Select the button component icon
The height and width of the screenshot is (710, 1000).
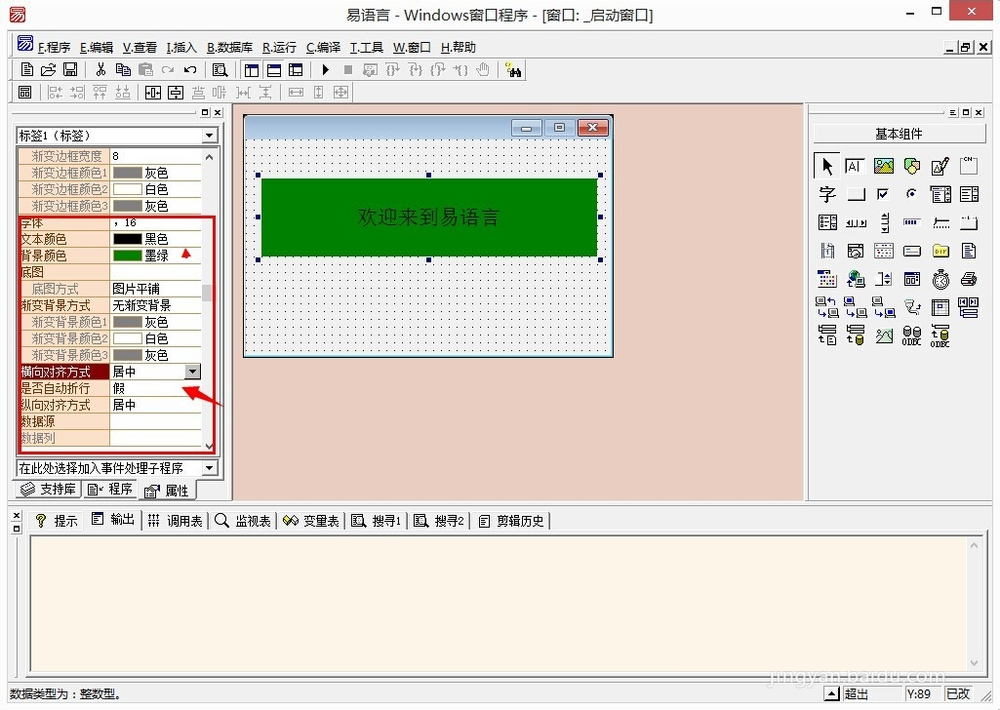click(x=855, y=194)
